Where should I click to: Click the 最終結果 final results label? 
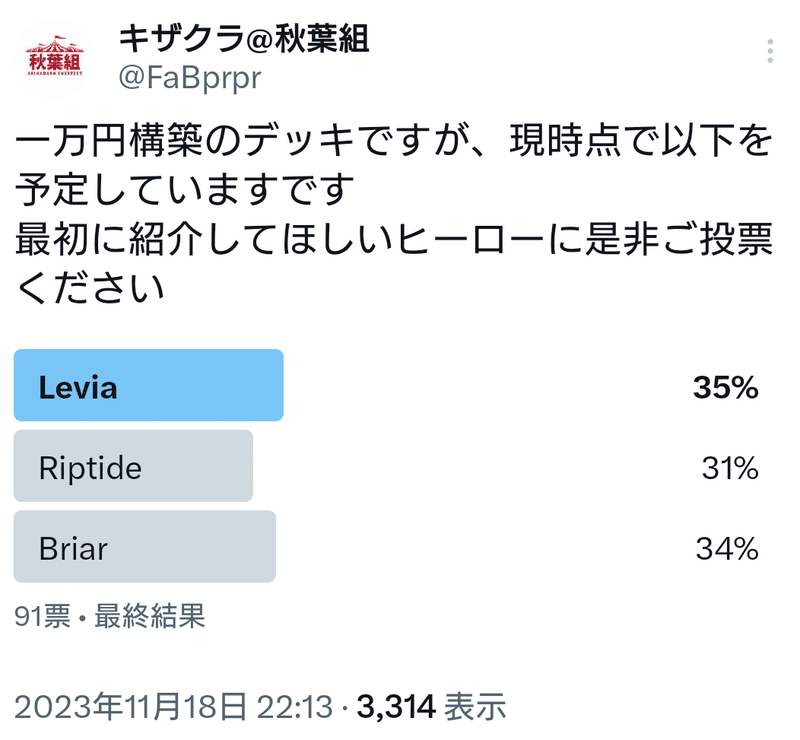click(149, 616)
